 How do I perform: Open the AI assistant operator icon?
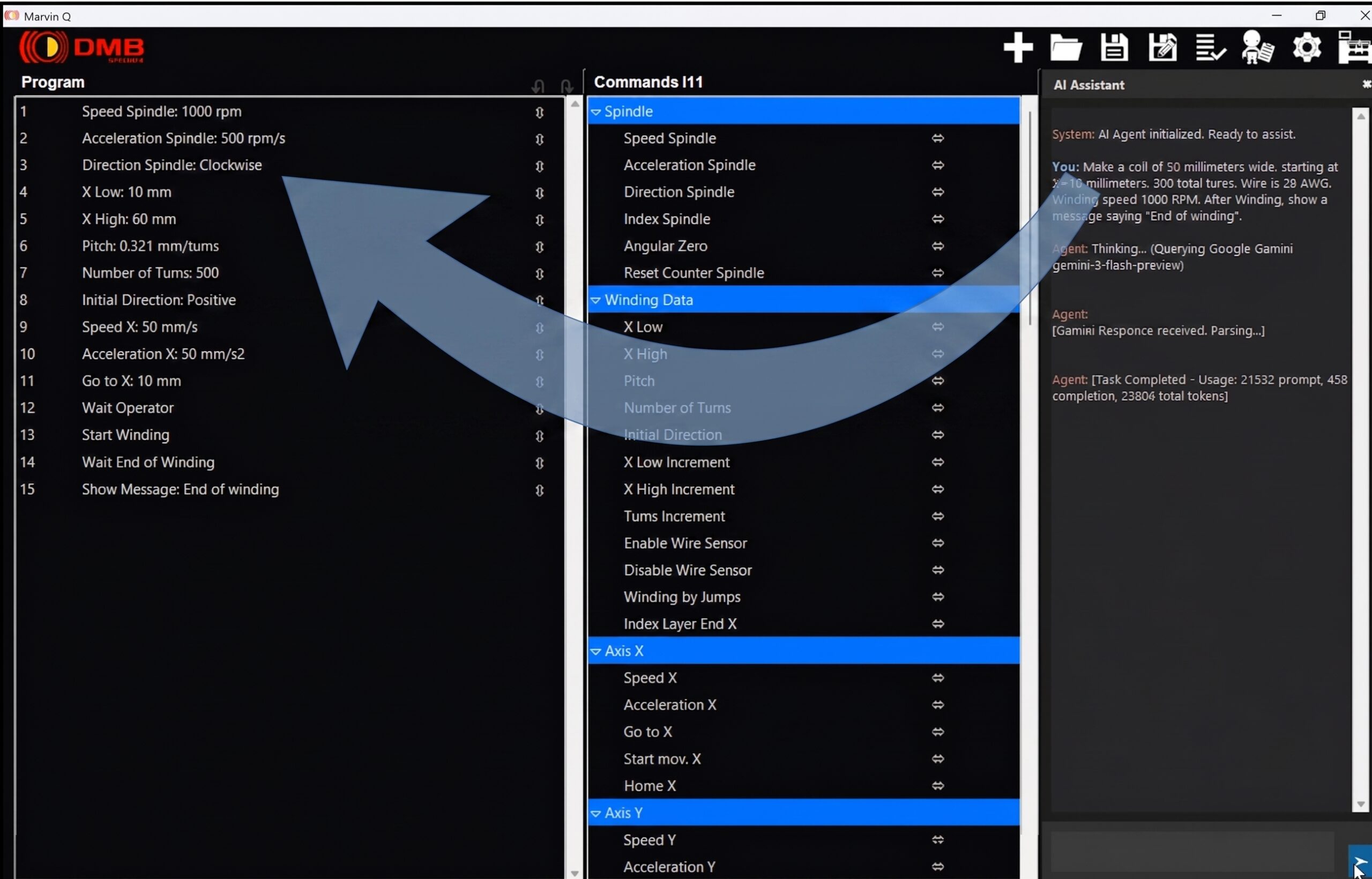point(1258,47)
